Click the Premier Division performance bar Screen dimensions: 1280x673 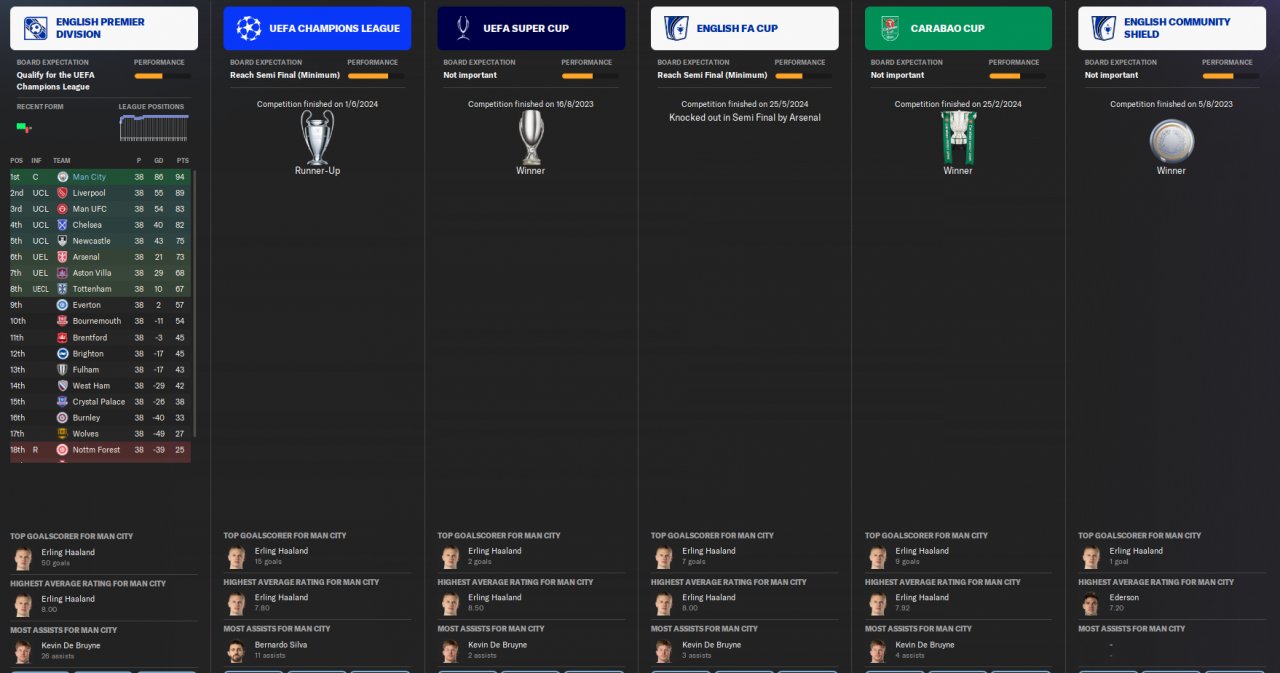tap(162, 76)
